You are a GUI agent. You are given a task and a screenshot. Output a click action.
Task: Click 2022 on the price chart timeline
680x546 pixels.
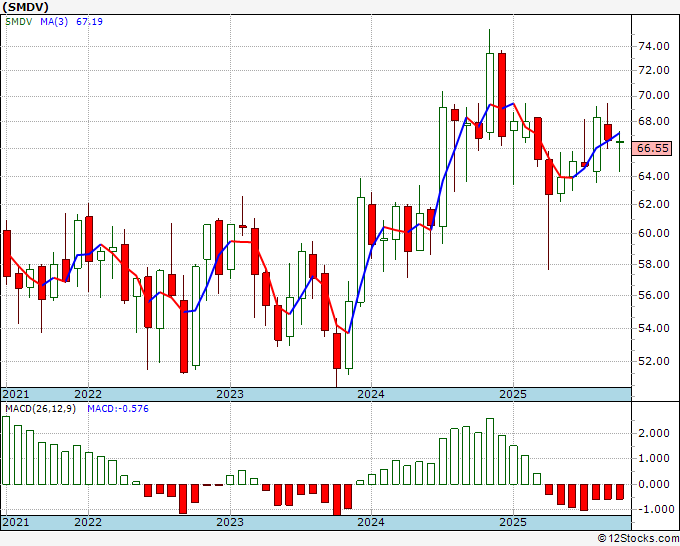click(x=88, y=394)
